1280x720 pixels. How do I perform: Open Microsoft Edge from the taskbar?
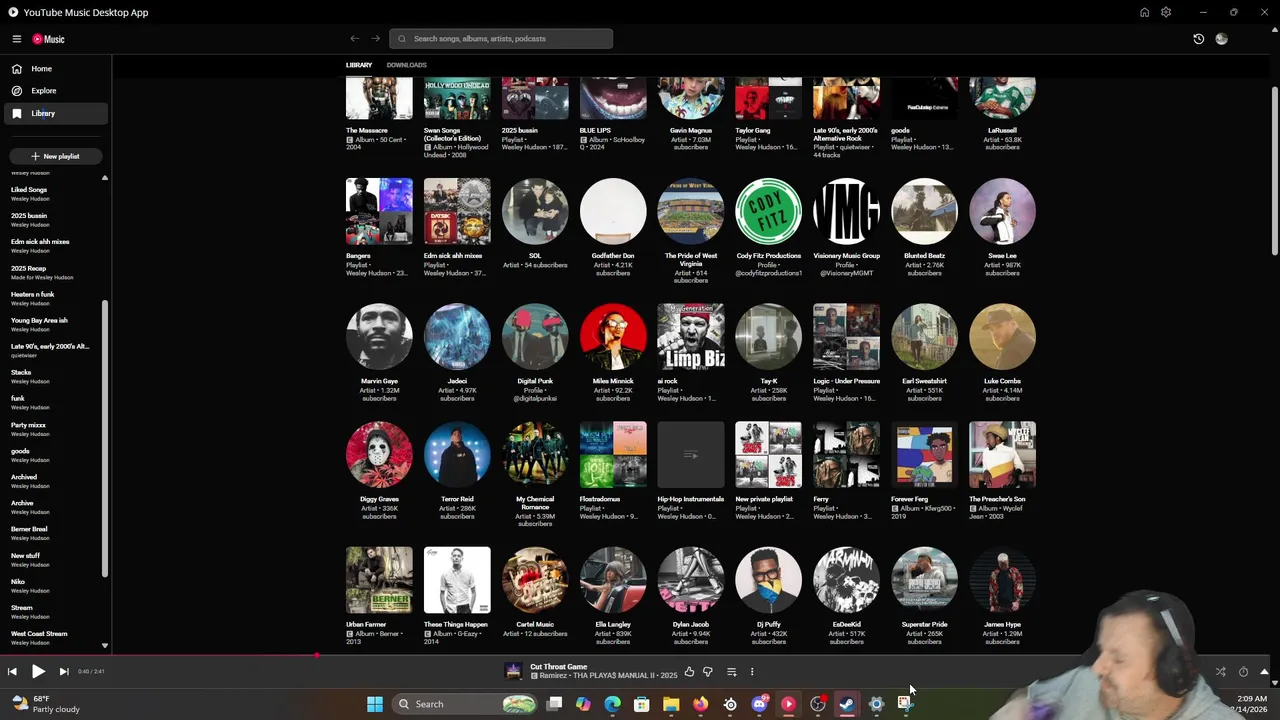[613, 704]
